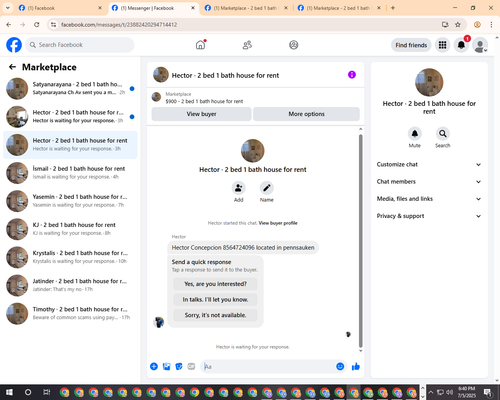This screenshot has height=400, width=500.
Task: Click the chat scrollbar
Action: pyautogui.click(x=360, y=240)
